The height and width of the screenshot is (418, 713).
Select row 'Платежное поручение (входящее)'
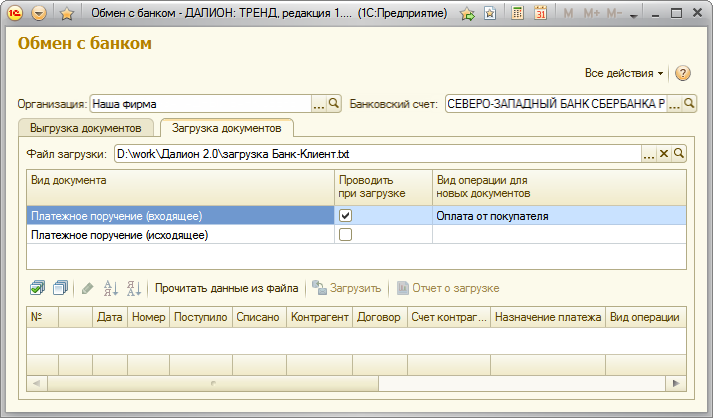[x=181, y=216]
